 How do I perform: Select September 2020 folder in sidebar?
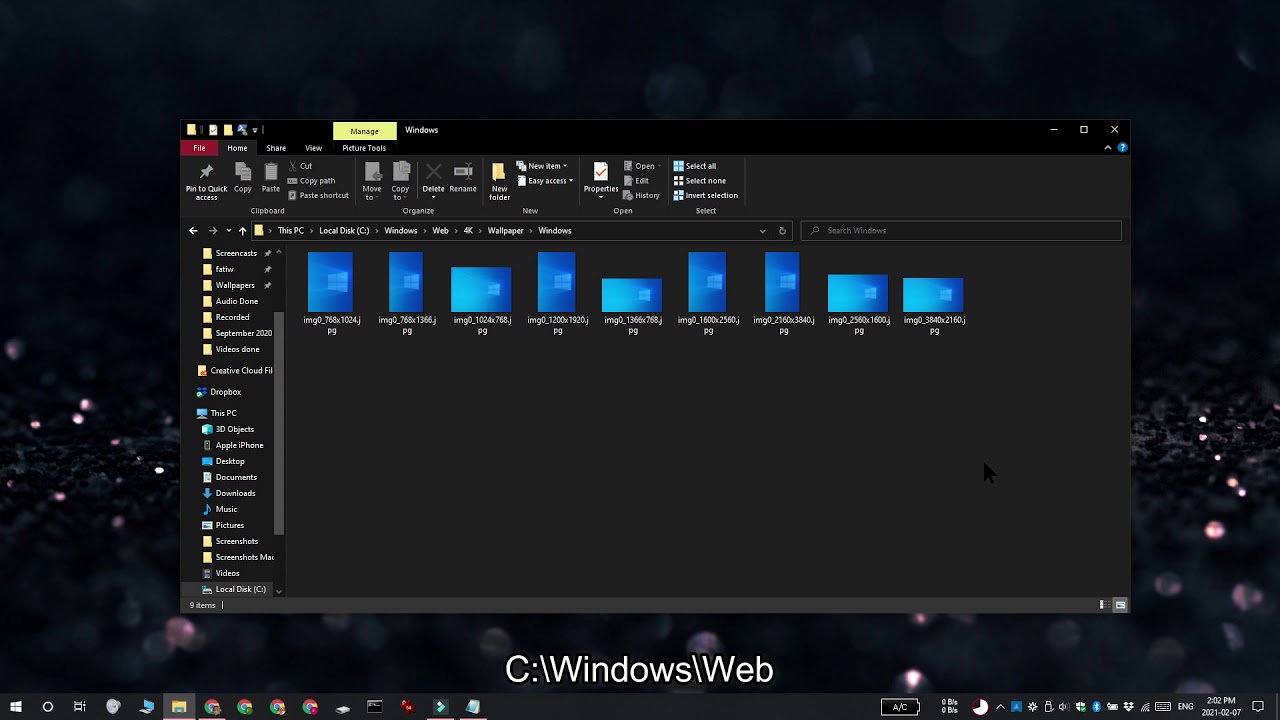(237, 333)
